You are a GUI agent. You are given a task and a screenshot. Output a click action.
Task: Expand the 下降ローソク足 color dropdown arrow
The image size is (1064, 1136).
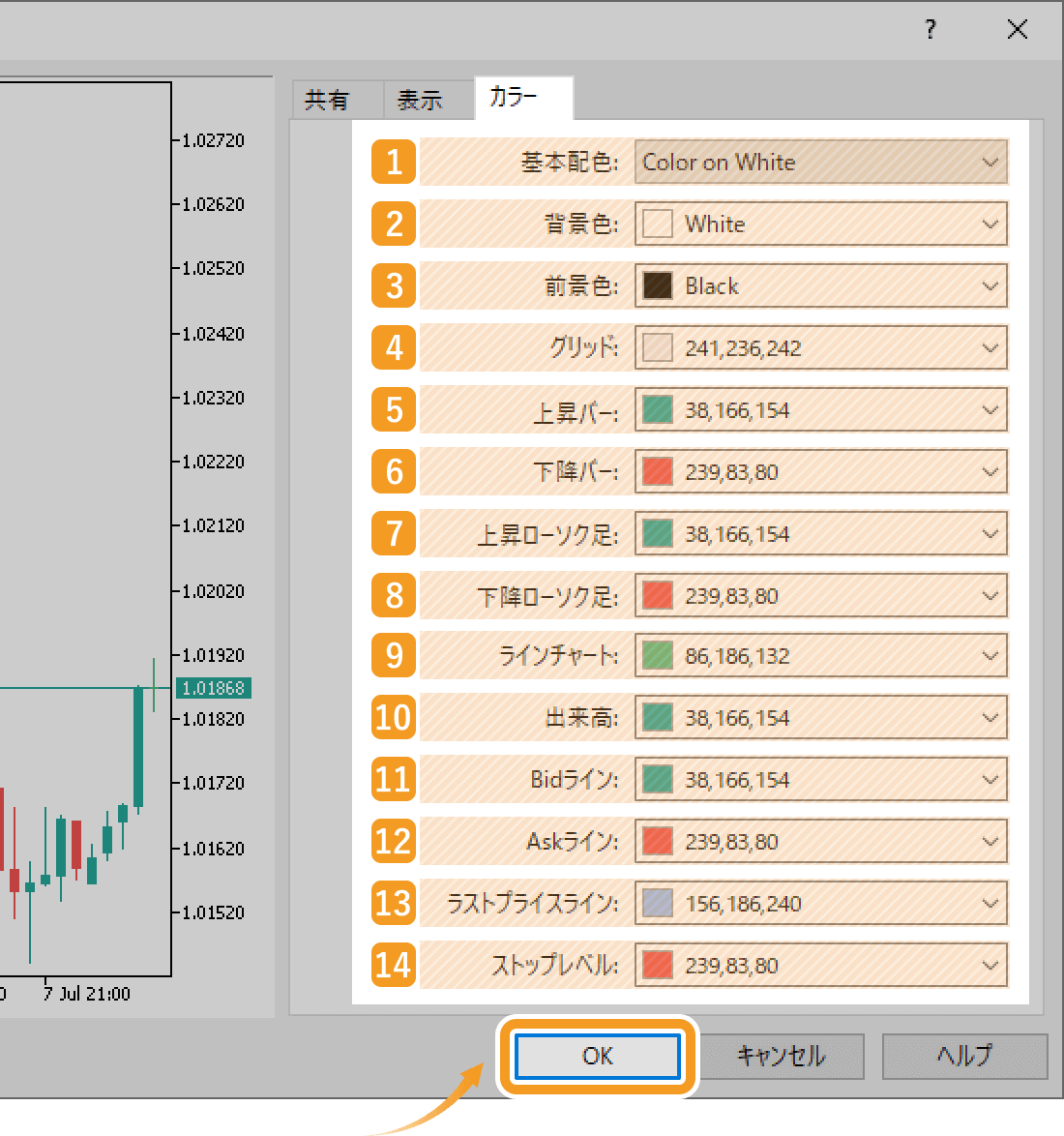click(x=990, y=595)
